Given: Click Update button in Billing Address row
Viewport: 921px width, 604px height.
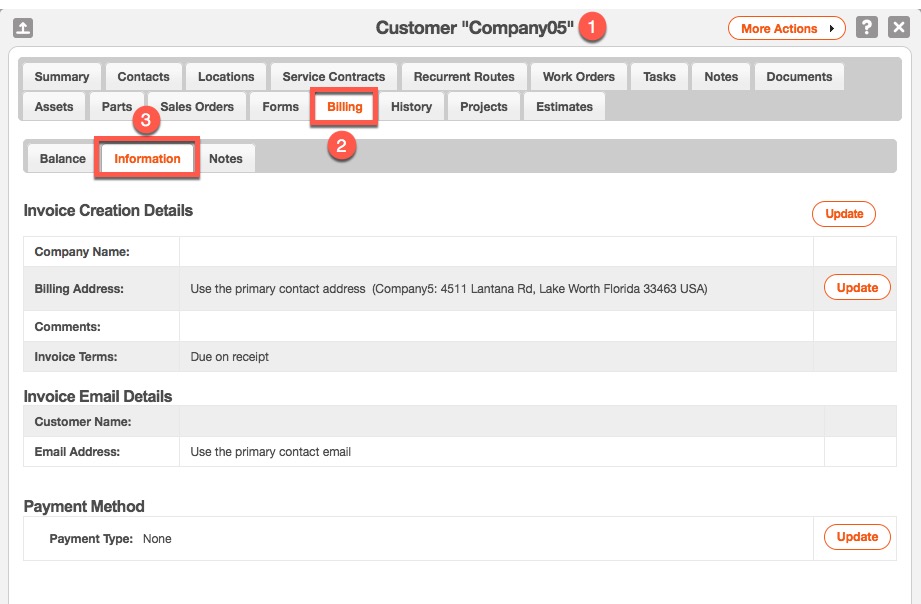Looking at the screenshot, I should (x=857, y=288).
